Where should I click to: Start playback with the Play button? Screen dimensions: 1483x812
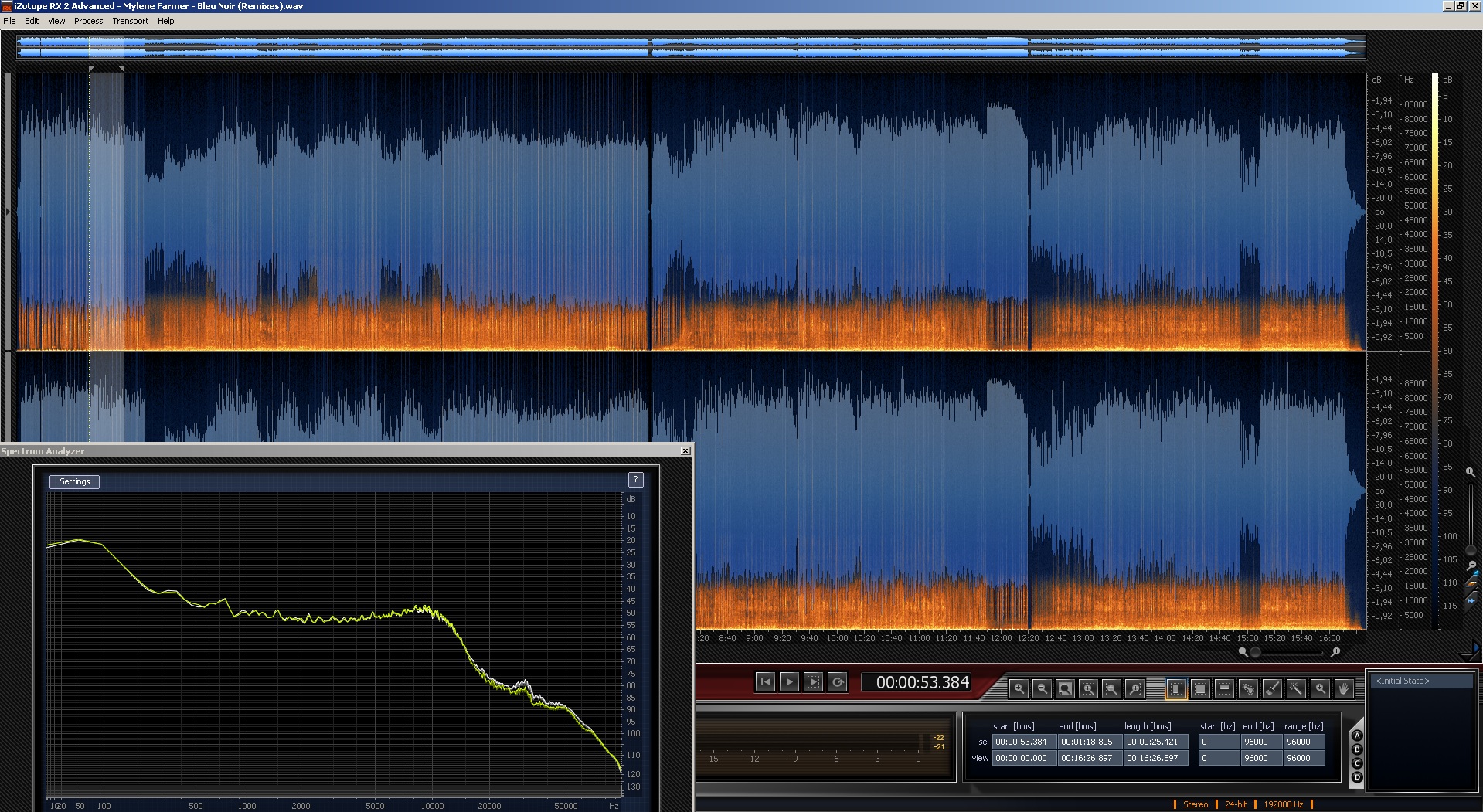click(789, 681)
